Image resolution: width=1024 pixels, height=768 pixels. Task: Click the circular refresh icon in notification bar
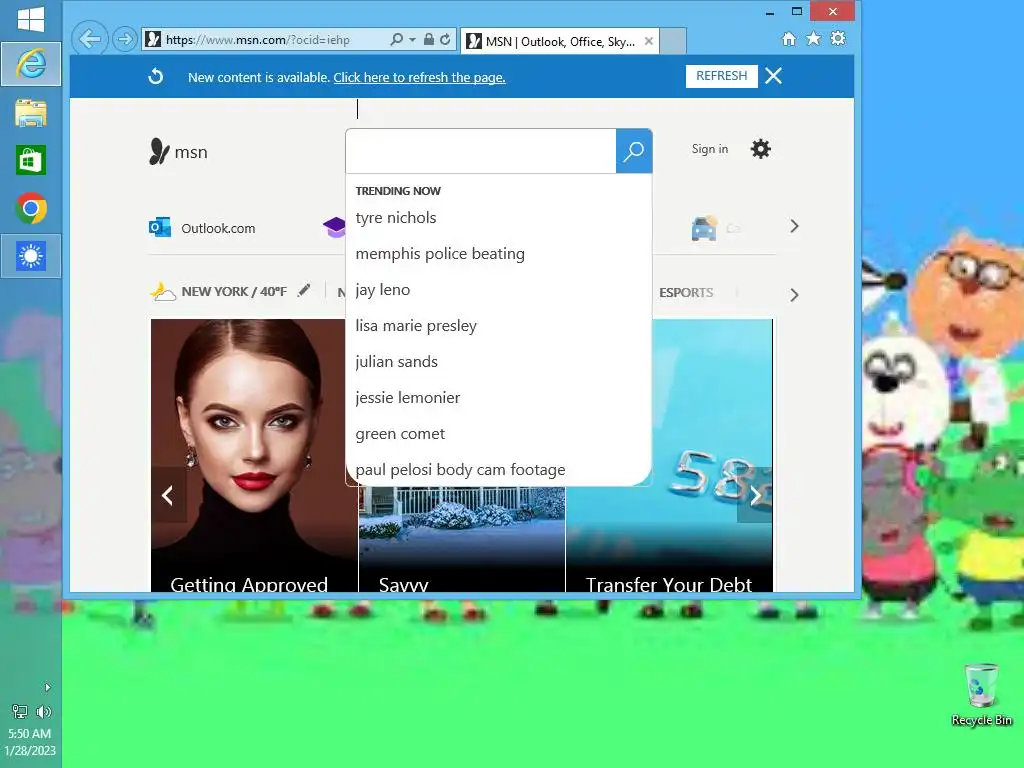(155, 76)
